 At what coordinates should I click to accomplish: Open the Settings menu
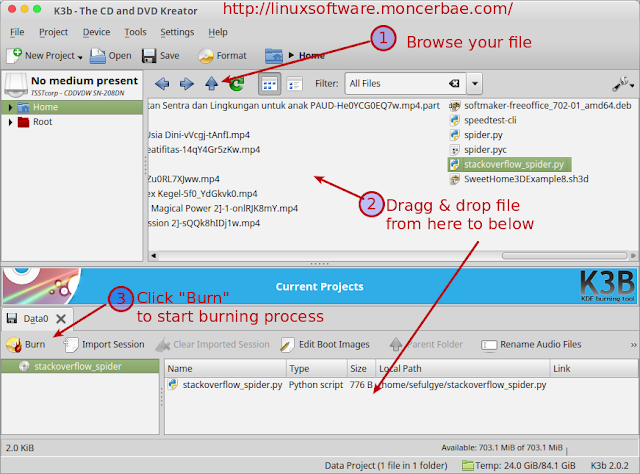[x=177, y=32]
